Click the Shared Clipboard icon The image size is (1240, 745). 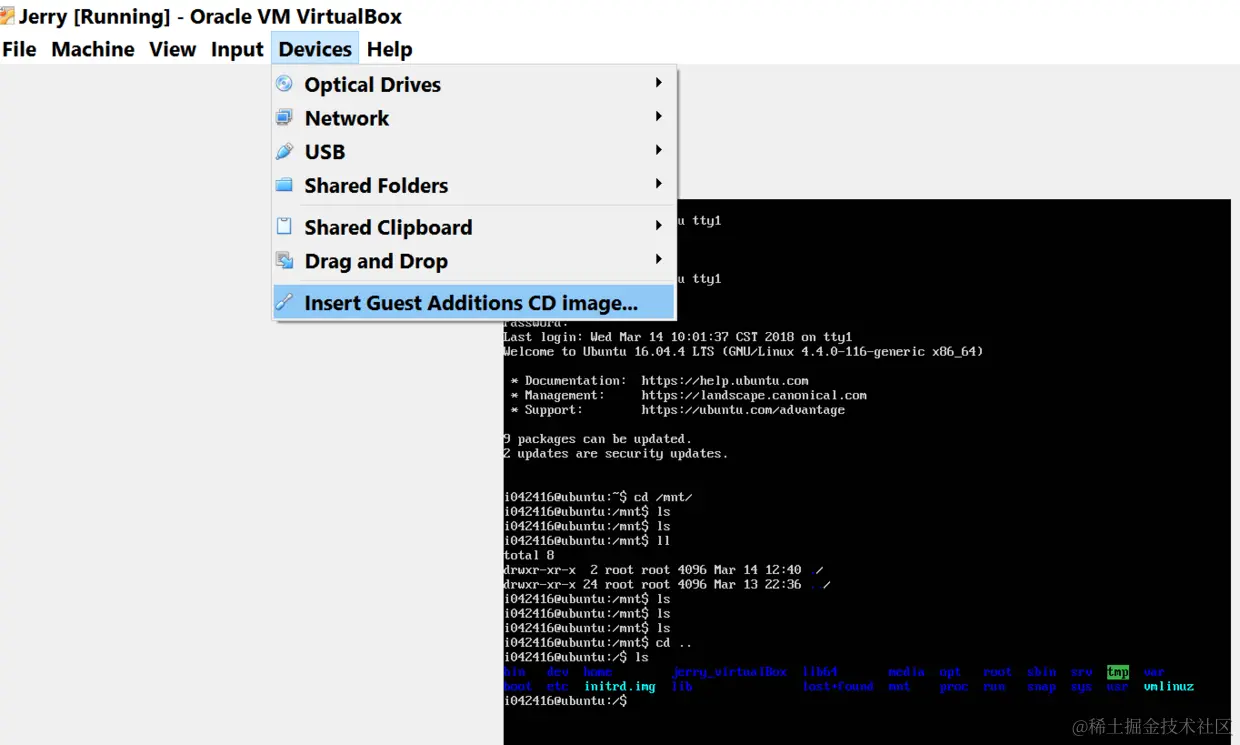(285, 227)
